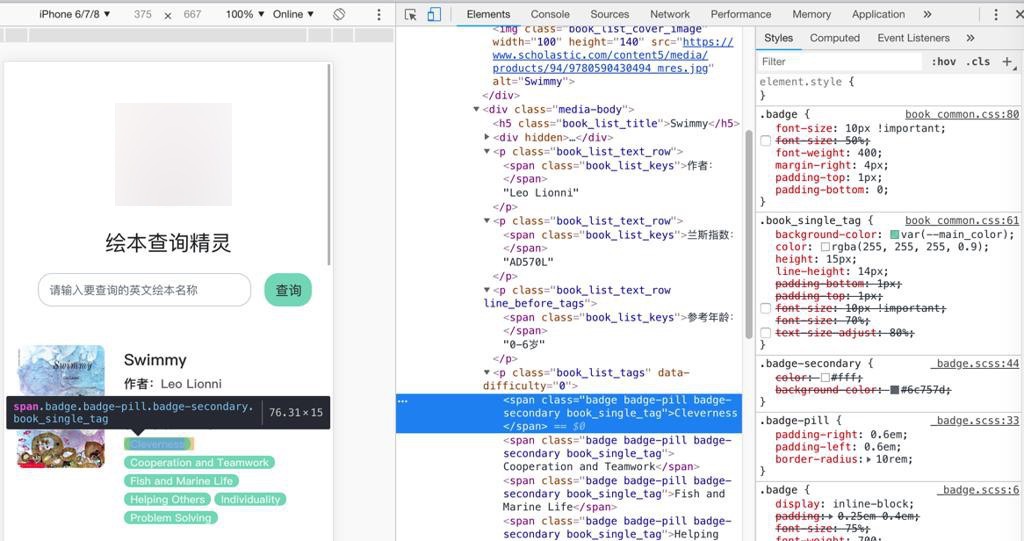Screen dimensions: 1024x541
Task: Toggle the .cls element classes button
Action: (x=978, y=61)
